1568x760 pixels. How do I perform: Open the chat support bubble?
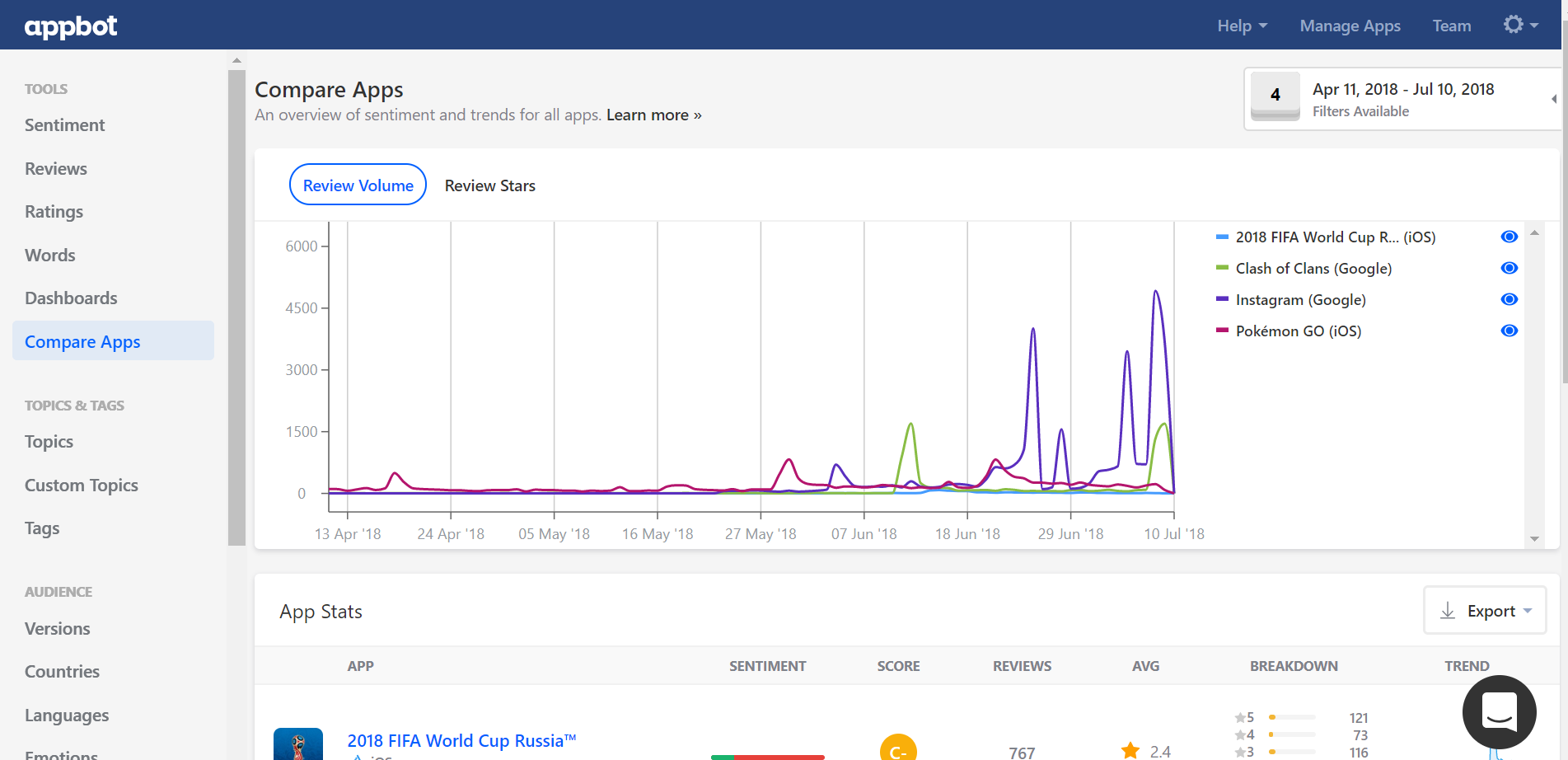pyautogui.click(x=1499, y=712)
